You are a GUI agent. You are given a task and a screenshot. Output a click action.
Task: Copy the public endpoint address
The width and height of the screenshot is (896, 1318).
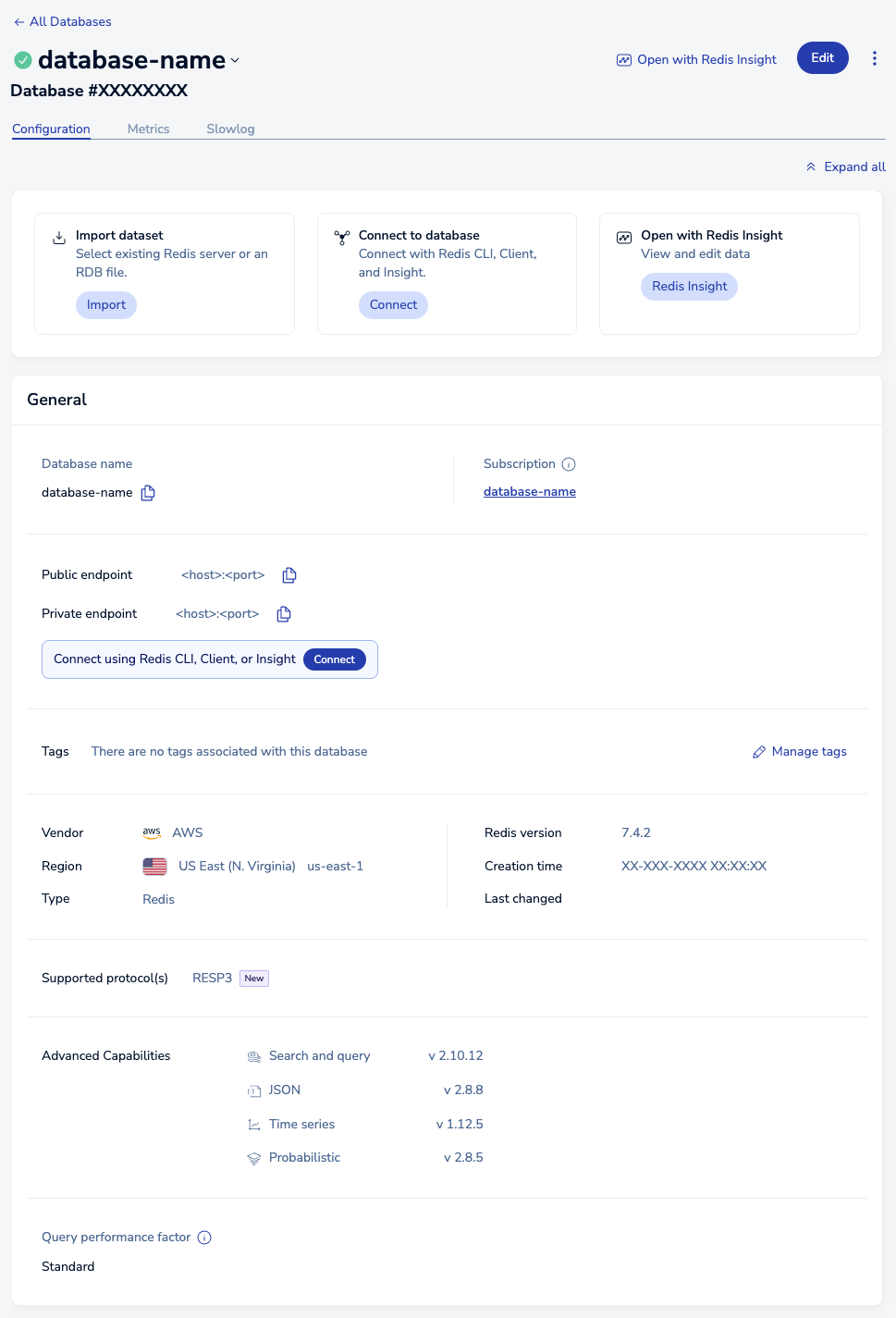pos(289,575)
